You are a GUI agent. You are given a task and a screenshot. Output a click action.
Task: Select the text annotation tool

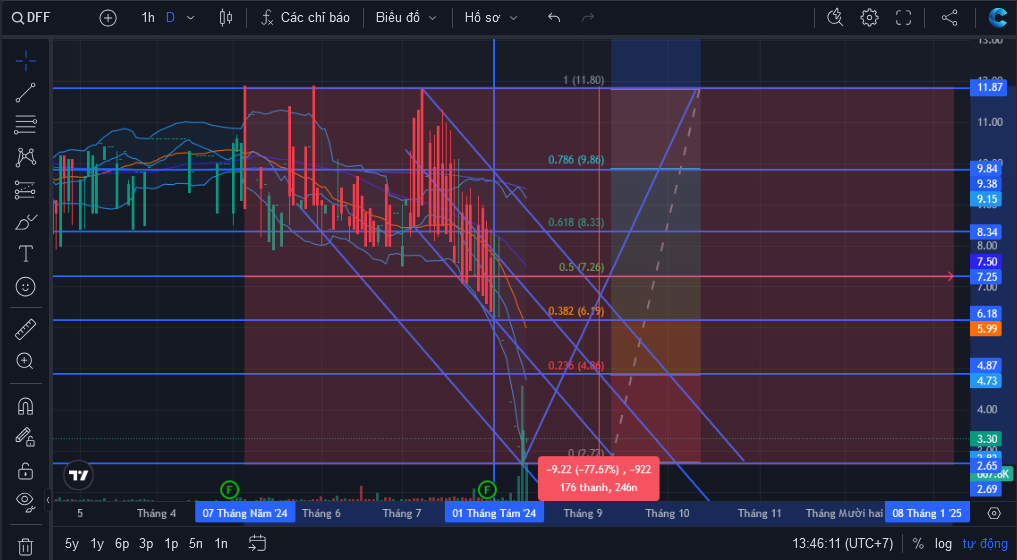click(25, 254)
